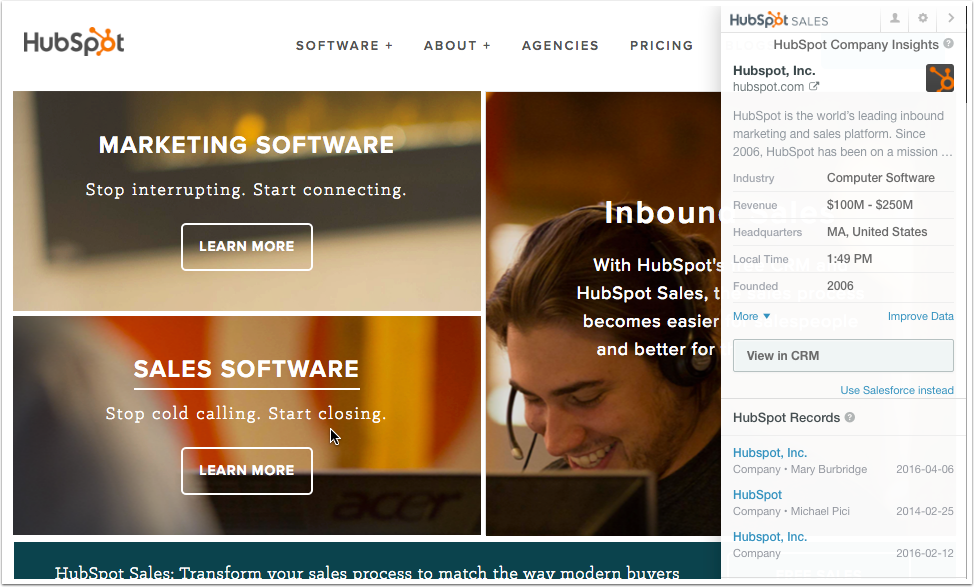Expand the Software + menu
The image size is (974, 587).
(x=345, y=45)
